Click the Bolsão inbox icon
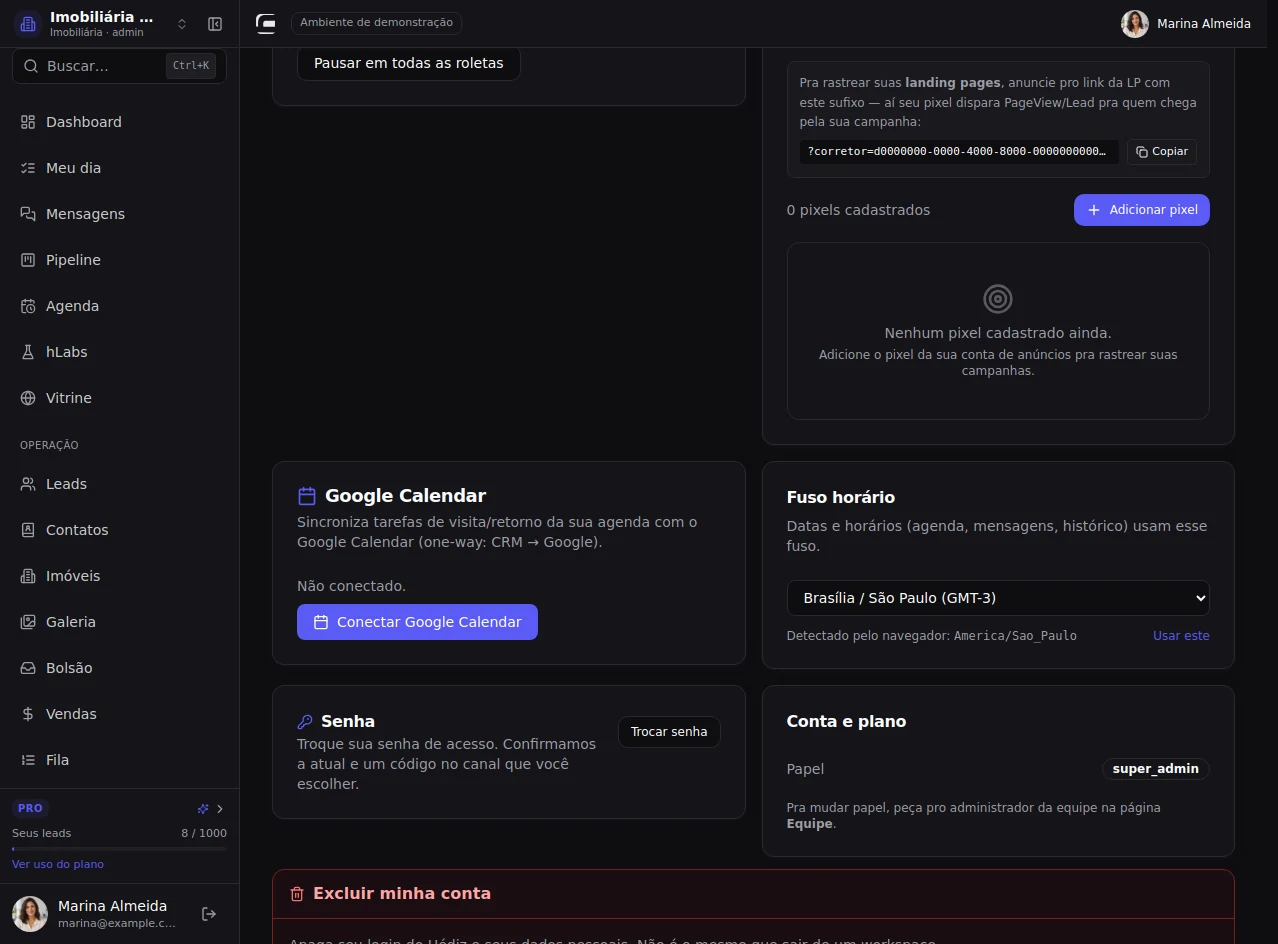This screenshot has height=944, width=1278. point(28,668)
